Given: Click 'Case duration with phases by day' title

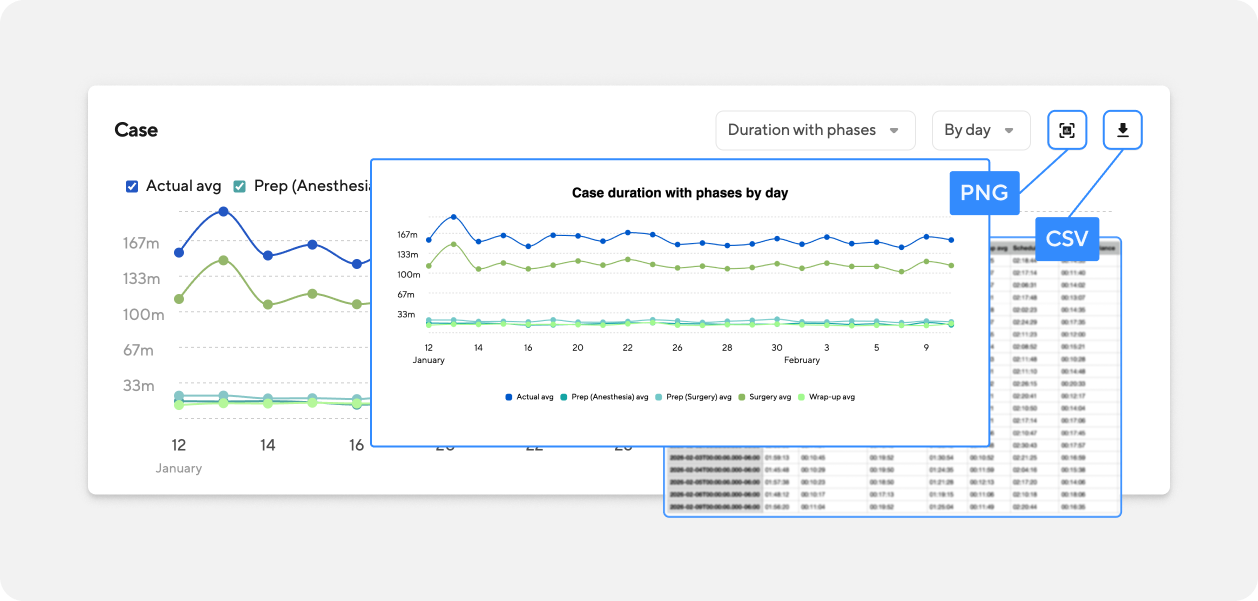Looking at the screenshot, I should pyautogui.click(x=680, y=193).
